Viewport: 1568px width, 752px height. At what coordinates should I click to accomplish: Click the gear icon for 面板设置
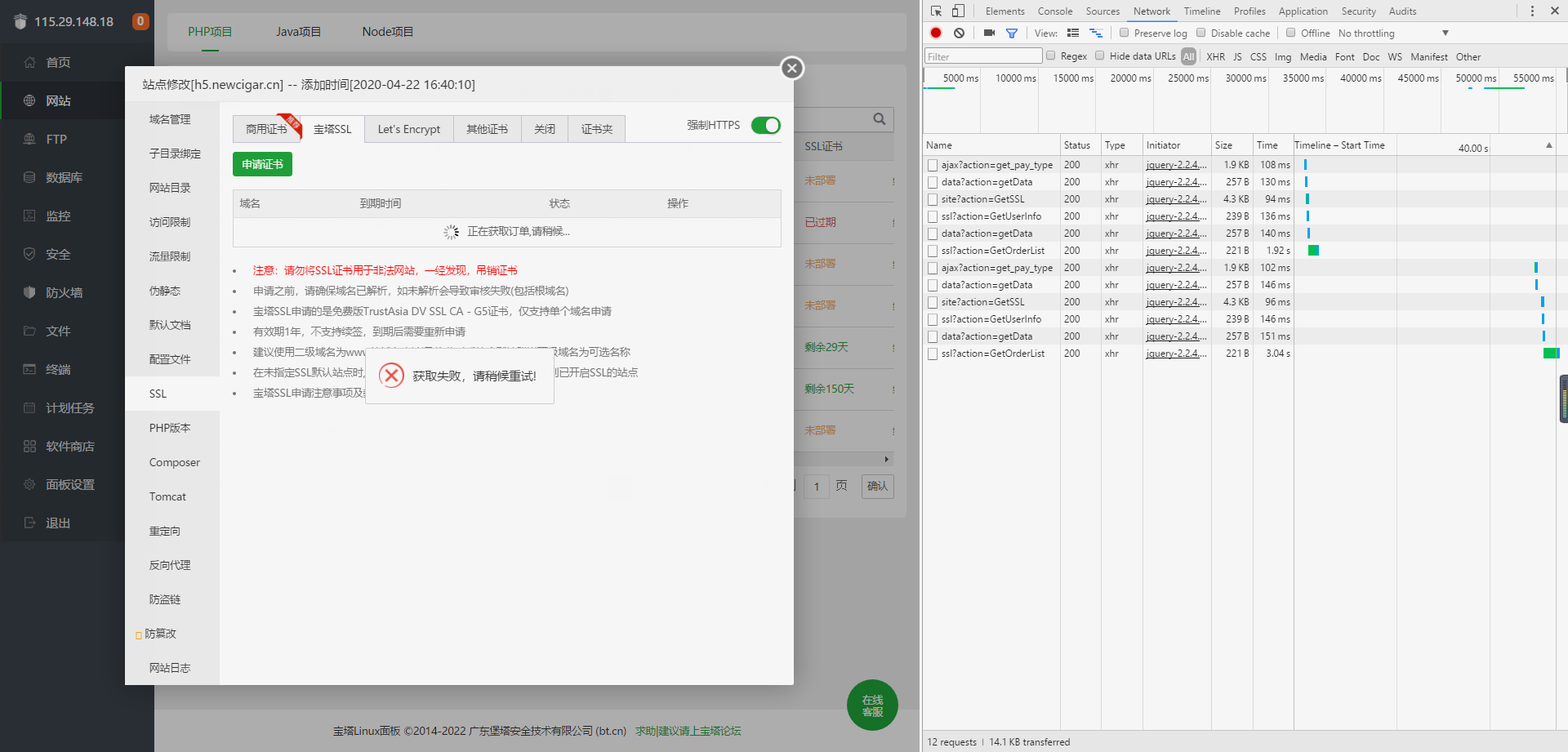coord(29,484)
